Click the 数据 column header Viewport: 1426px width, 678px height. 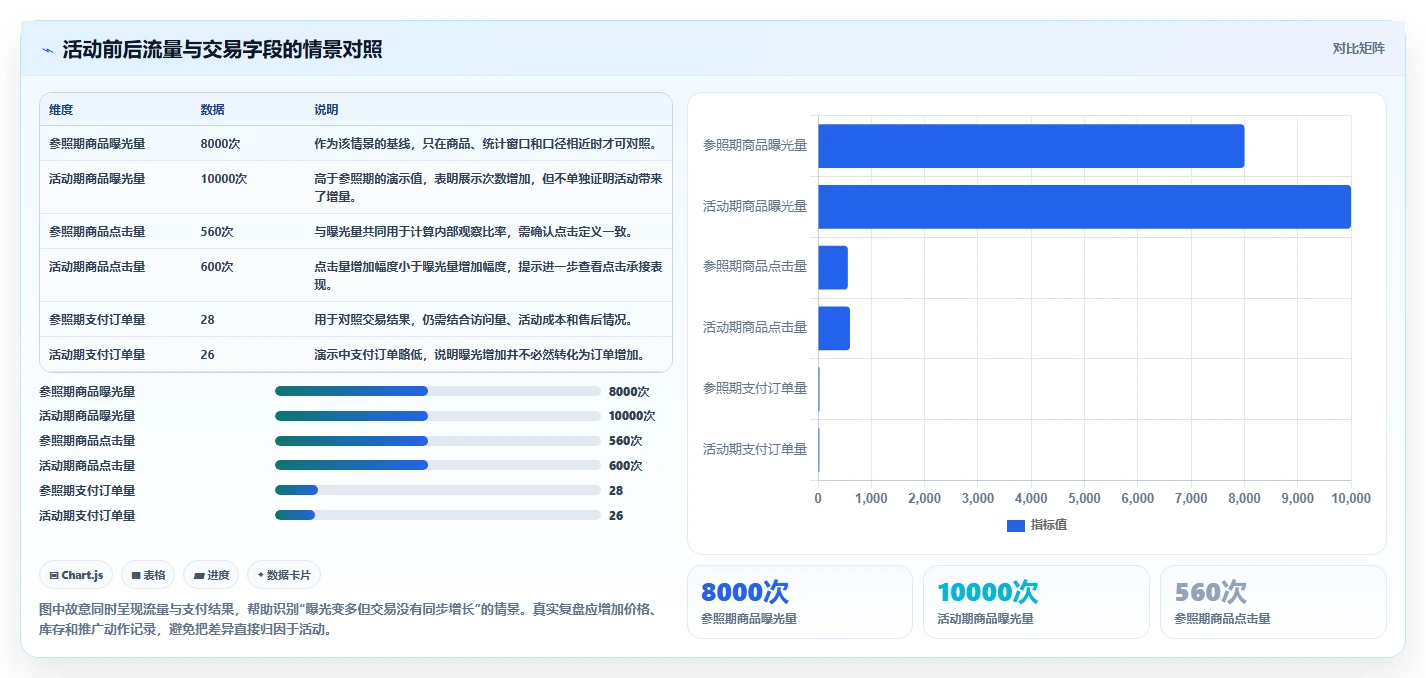tap(212, 110)
